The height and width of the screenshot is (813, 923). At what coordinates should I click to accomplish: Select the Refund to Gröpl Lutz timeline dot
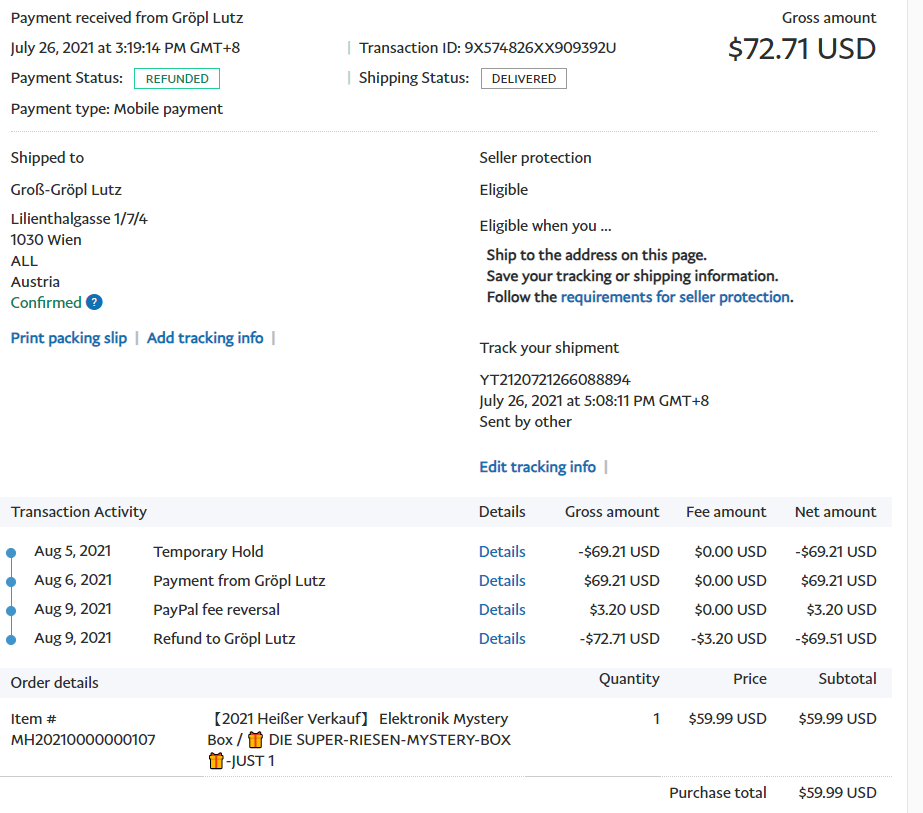(11, 640)
